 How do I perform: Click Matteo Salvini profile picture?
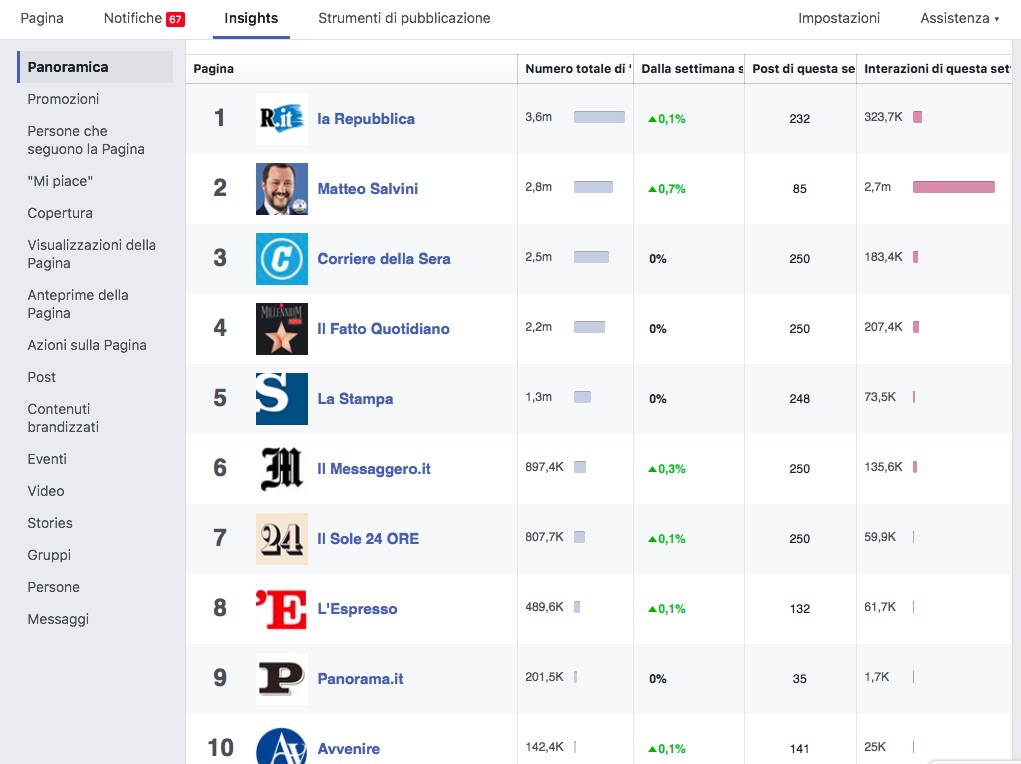[x=281, y=189]
